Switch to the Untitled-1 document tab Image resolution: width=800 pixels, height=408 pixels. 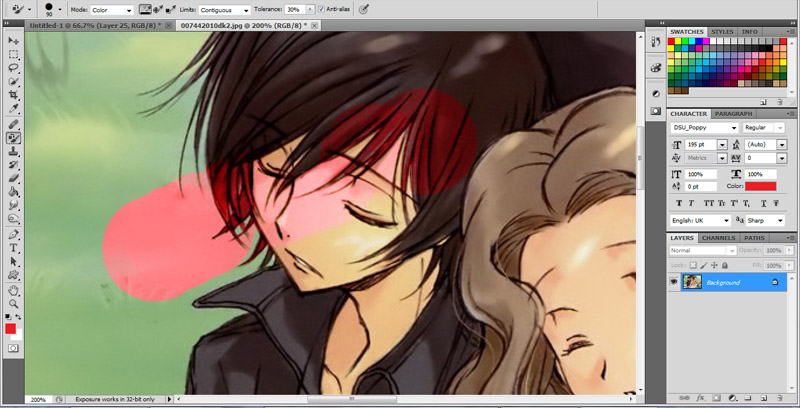(x=94, y=25)
